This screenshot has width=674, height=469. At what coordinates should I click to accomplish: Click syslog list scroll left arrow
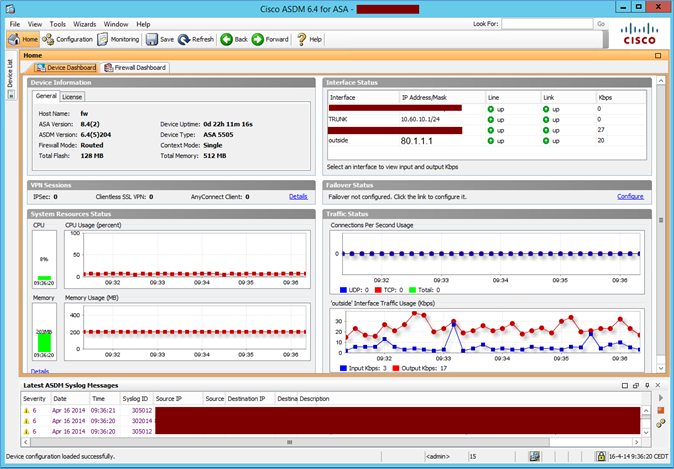coord(26,442)
